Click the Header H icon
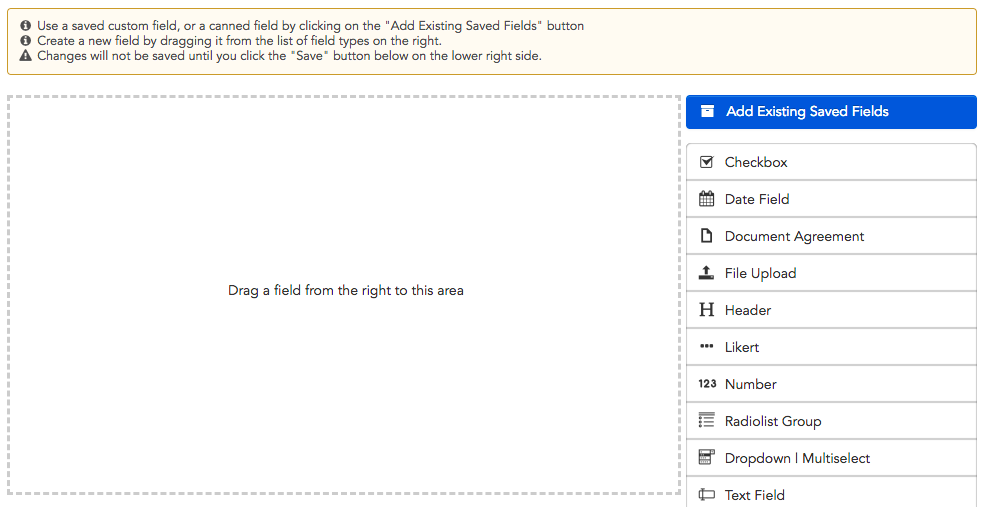994x507 pixels. tap(706, 309)
